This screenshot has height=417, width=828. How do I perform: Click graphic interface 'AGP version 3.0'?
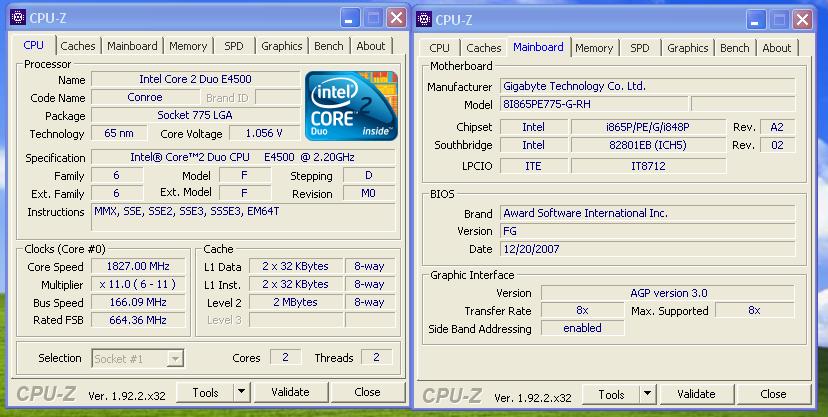click(x=668, y=293)
